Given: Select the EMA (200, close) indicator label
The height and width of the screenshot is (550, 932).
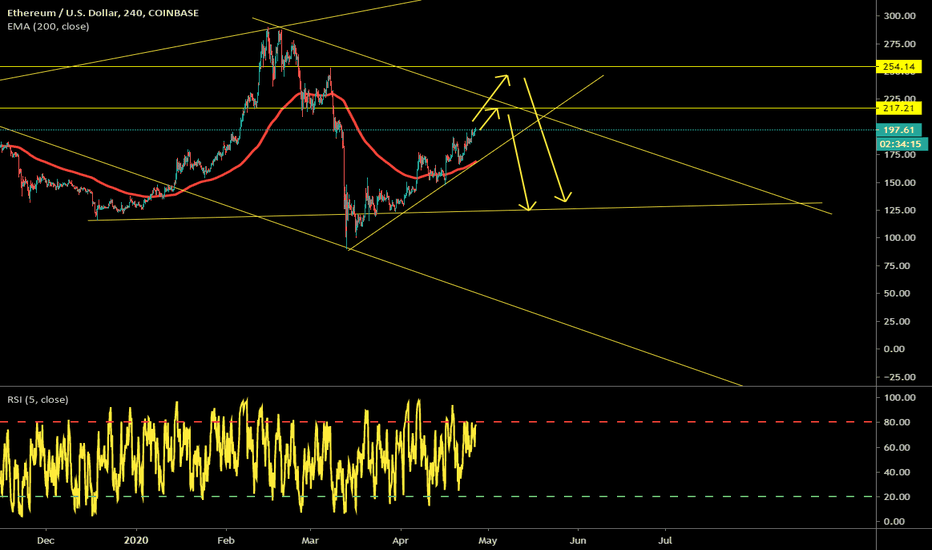Looking at the screenshot, I should pyautogui.click(x=48, y=26).
